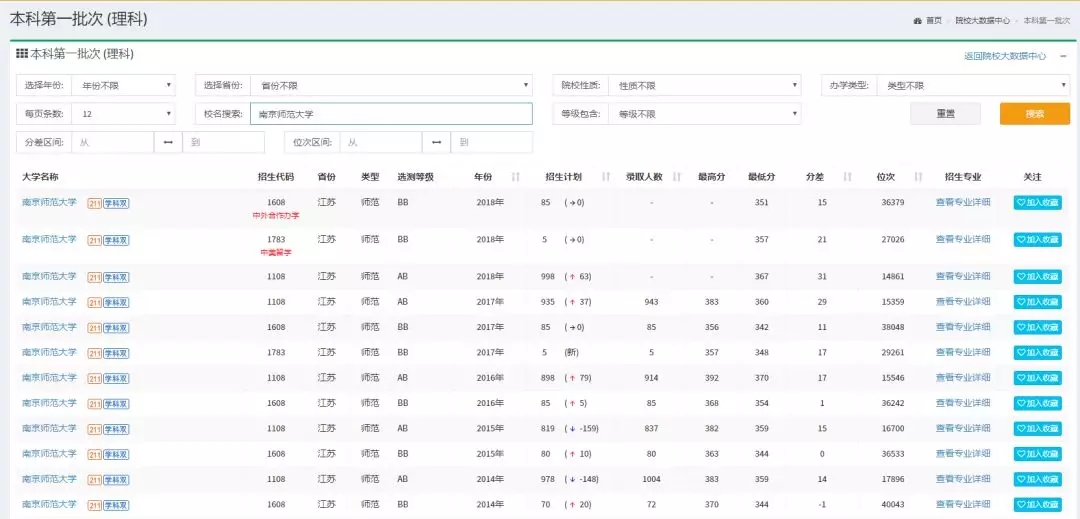Sort by 位次 column arrows
The image size is (1080, 519).
pyautogui.click(x=918, y=178)
